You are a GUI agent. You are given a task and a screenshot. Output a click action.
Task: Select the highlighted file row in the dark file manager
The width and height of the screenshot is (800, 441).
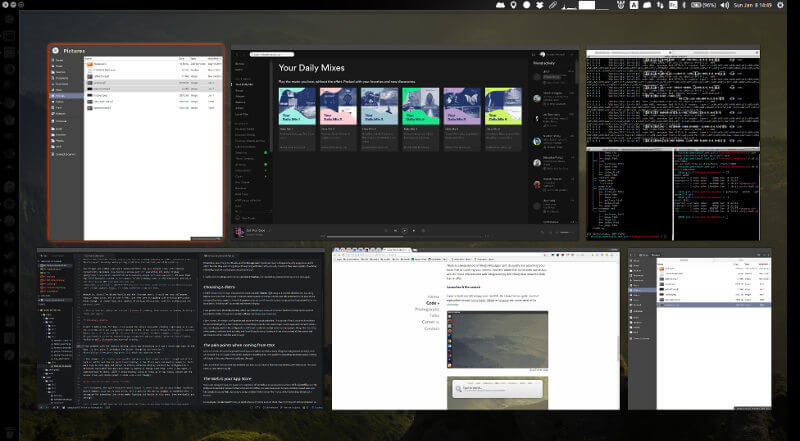[714, 305]
